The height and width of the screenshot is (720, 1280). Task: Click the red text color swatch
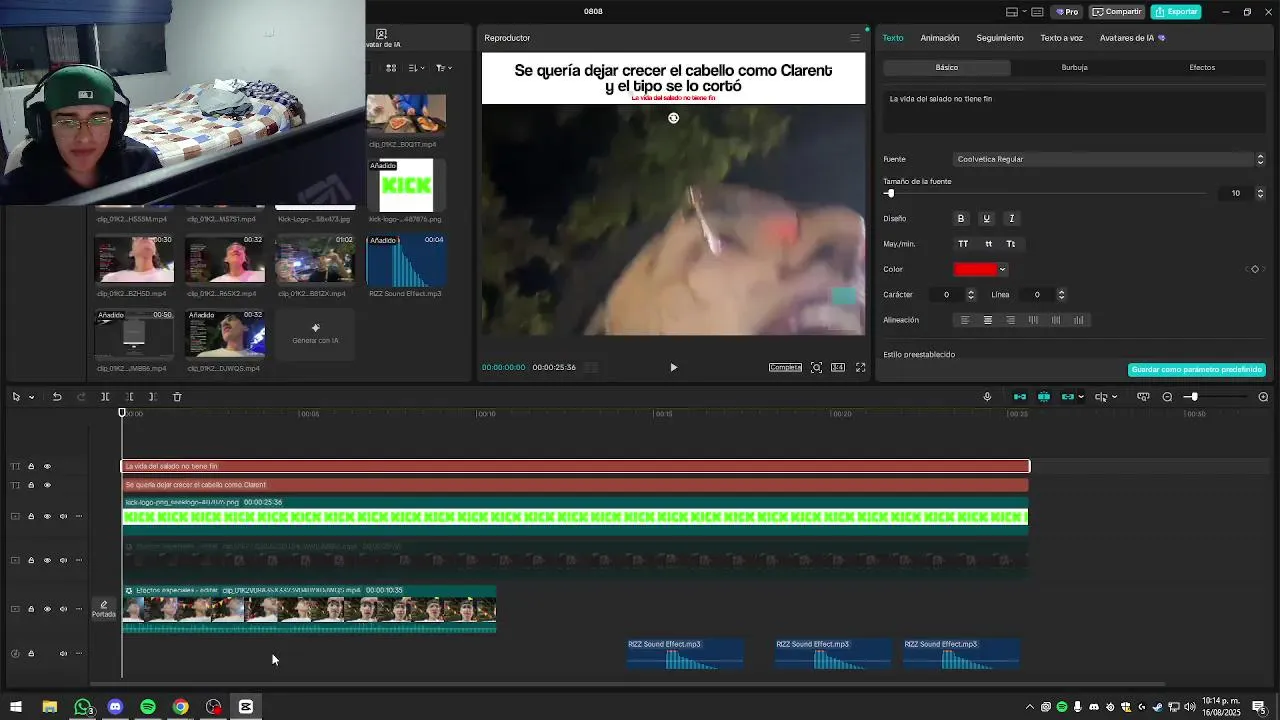[975, 269]
